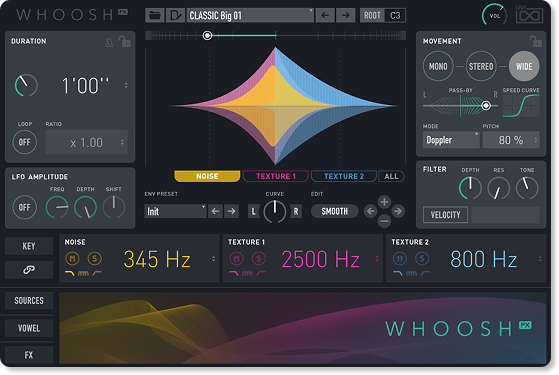Click next envelope preset arrow
This screenshot has width=559, height=375.
tap(231, 211)
